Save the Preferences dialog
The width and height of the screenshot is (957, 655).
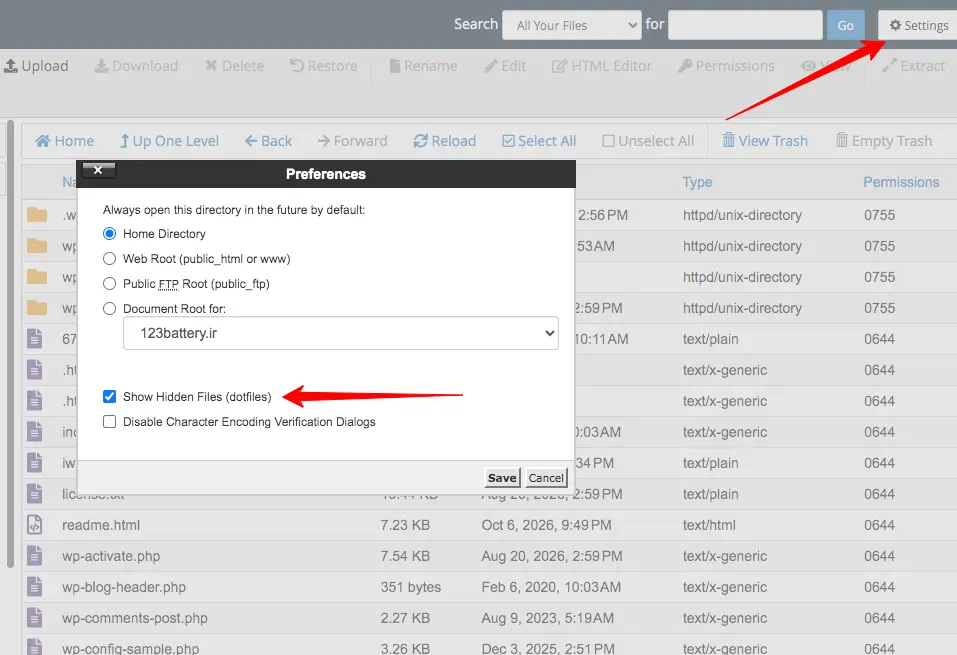(502, 478)
